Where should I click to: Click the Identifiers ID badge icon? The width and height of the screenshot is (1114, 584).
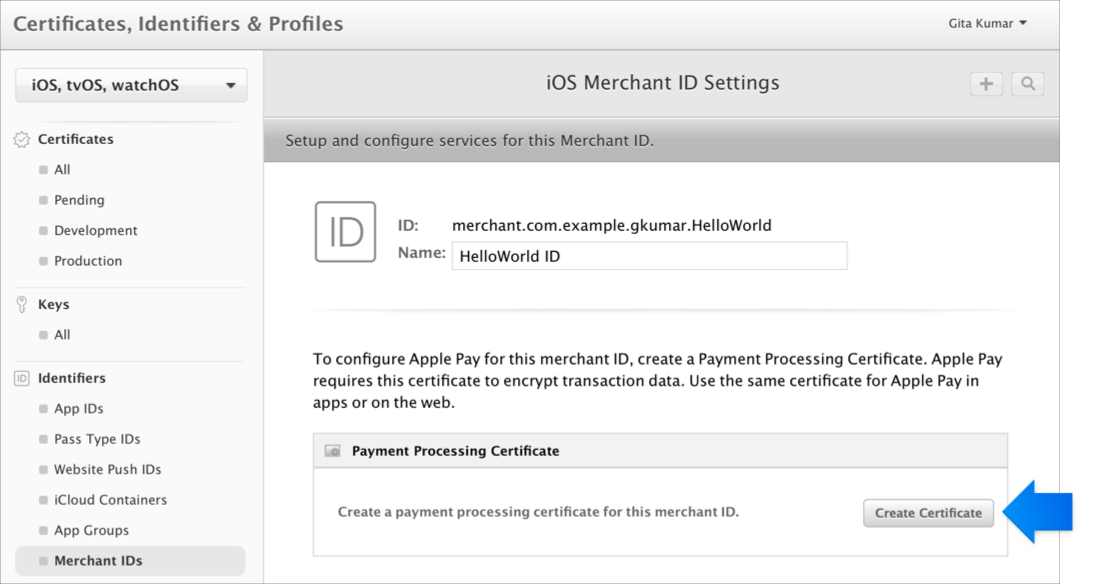click(x=22, y=379)
